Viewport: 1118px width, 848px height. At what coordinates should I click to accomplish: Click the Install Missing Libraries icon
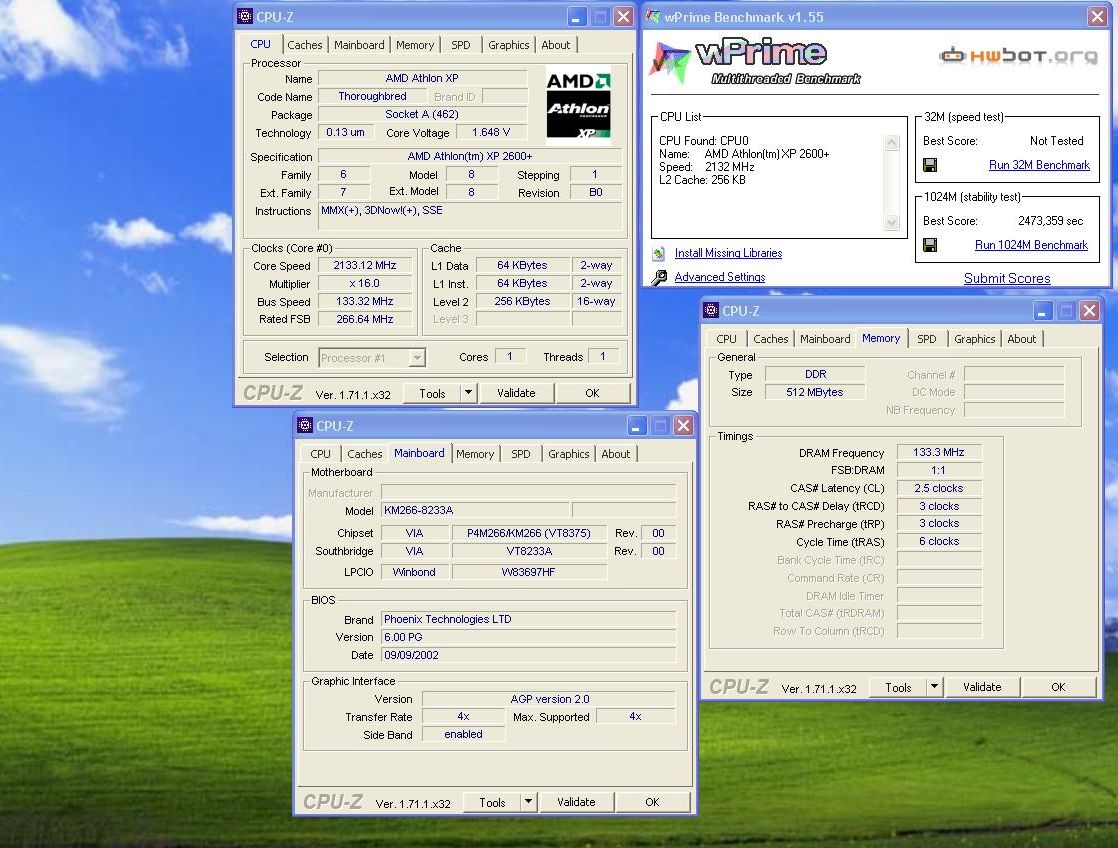pyautogui.click(x=660, y=253)
